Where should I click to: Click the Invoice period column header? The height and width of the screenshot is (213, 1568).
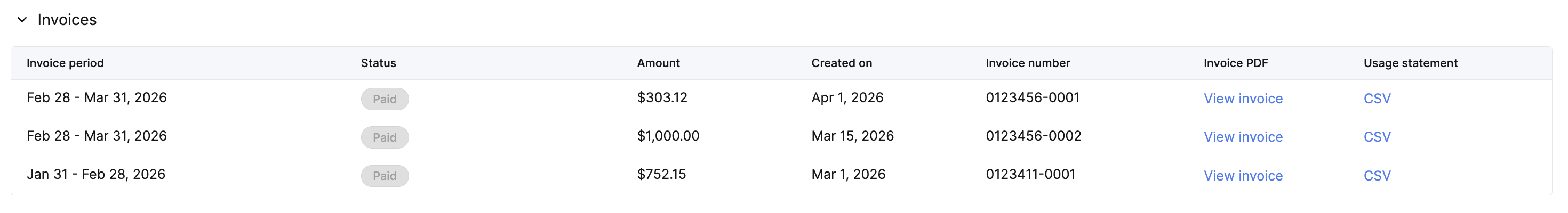coord(65,63)
